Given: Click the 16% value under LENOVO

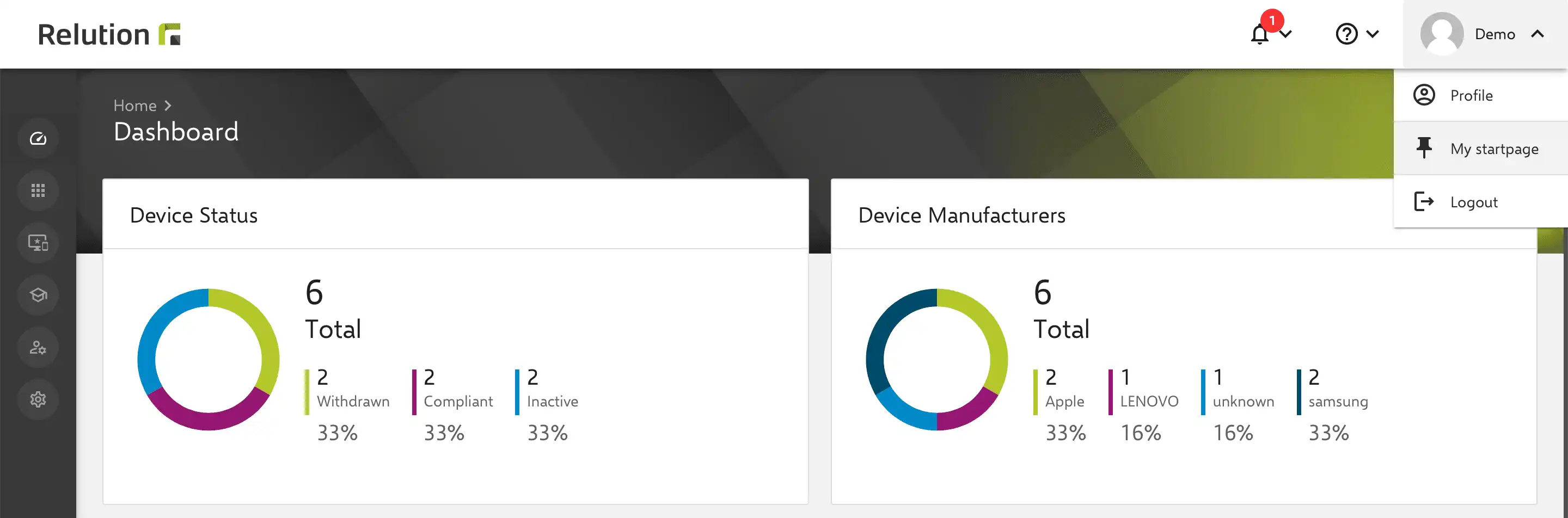Looking at the screenshot, I should (1141, 433).
